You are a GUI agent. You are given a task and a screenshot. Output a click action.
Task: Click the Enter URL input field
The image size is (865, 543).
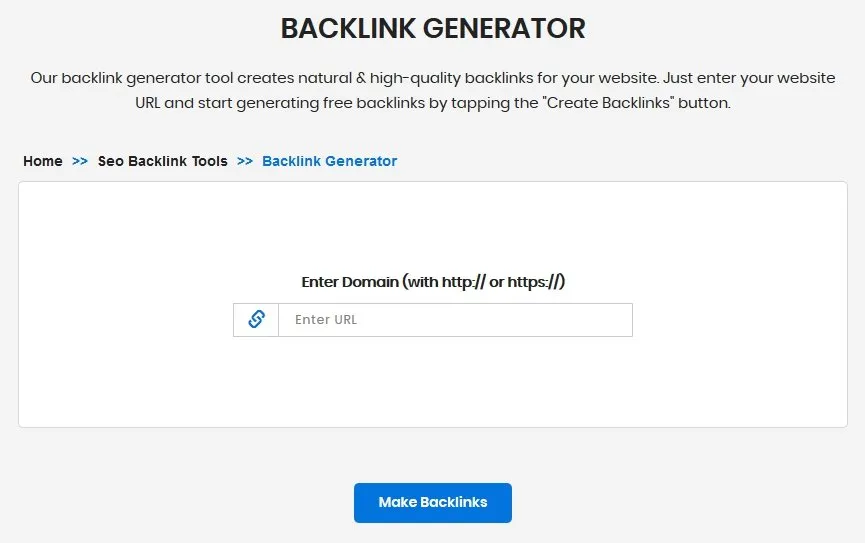coord(455,320)
